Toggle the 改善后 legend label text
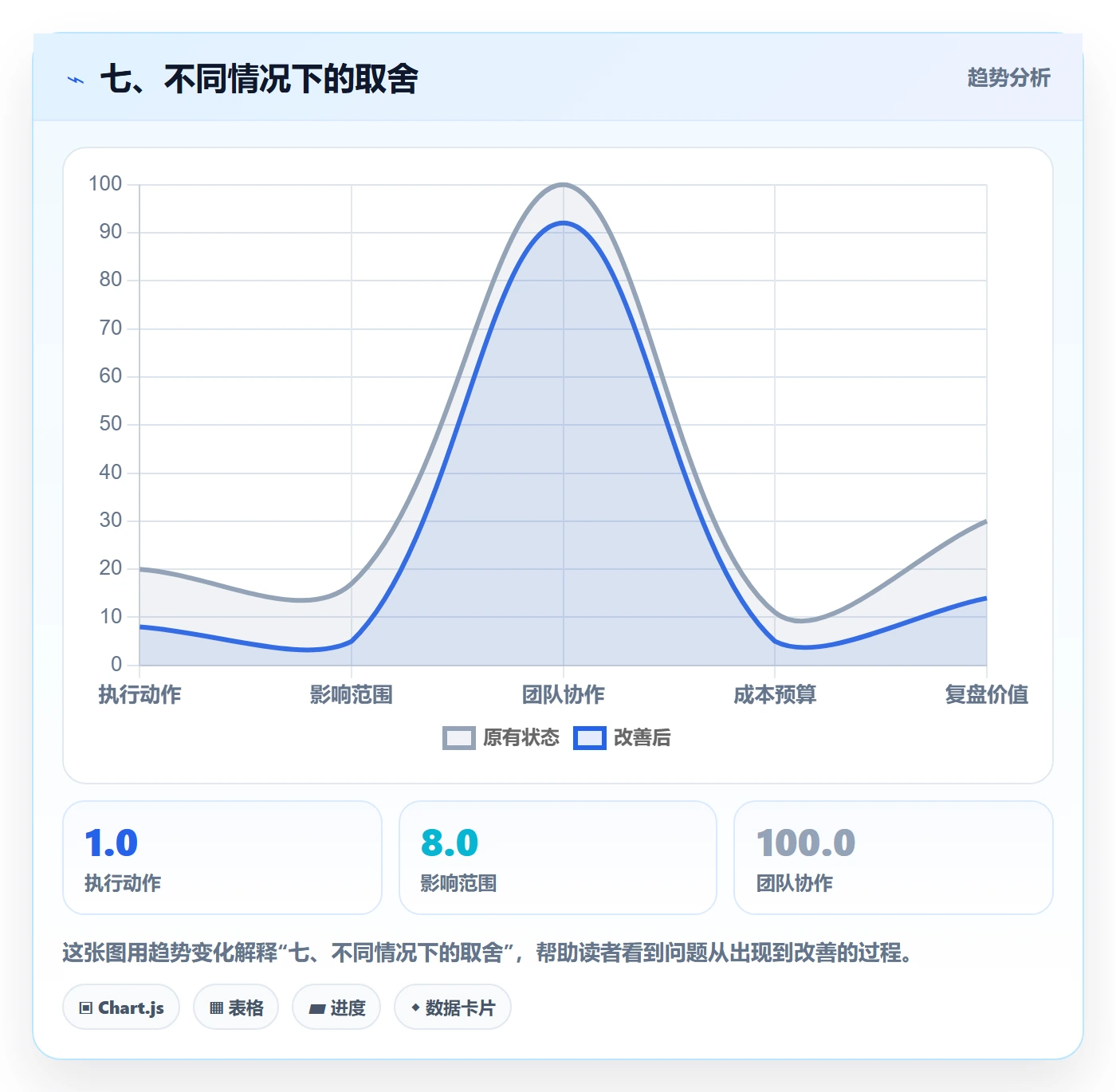This screenshot has width=1116, height=1092. pyautogui.click(x=642, y=738)
